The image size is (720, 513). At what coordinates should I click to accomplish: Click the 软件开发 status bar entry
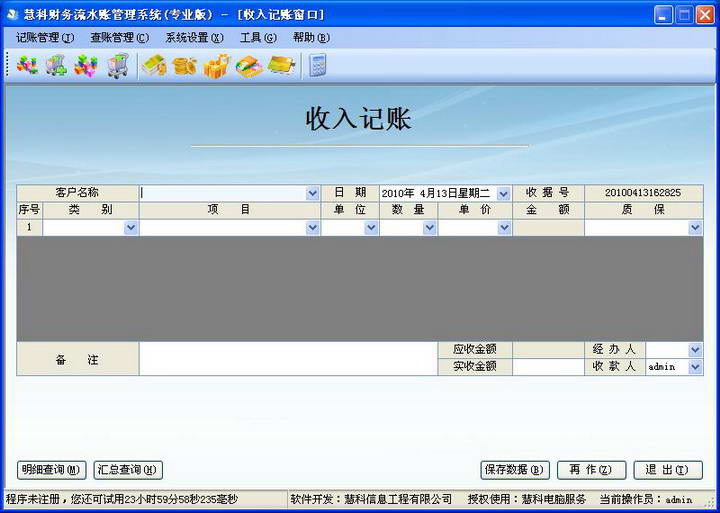coord(371,499)
